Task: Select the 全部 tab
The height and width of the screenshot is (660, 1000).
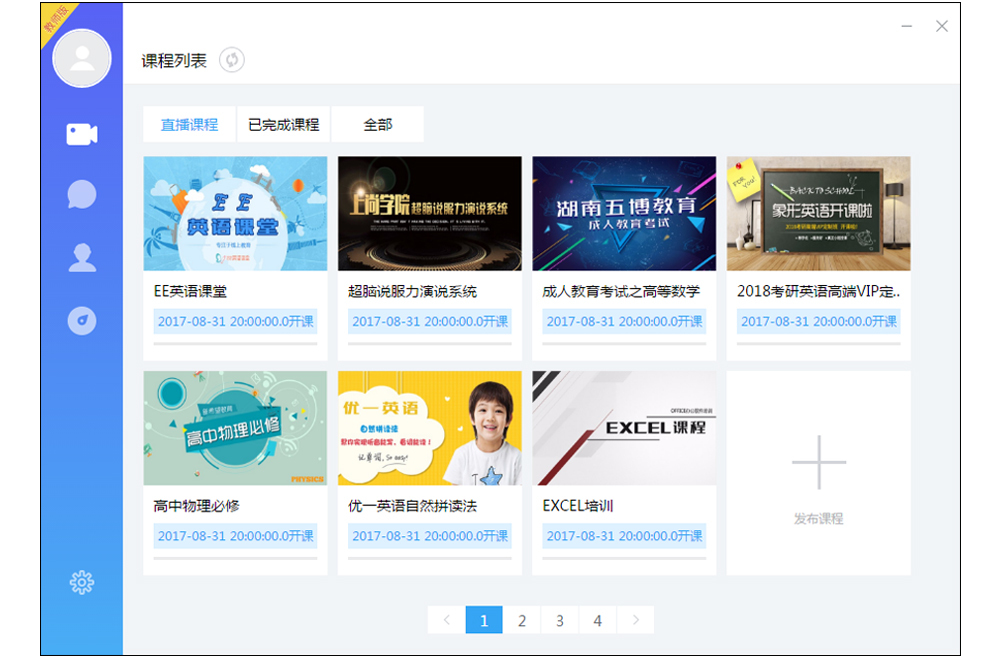Action: 378,125
